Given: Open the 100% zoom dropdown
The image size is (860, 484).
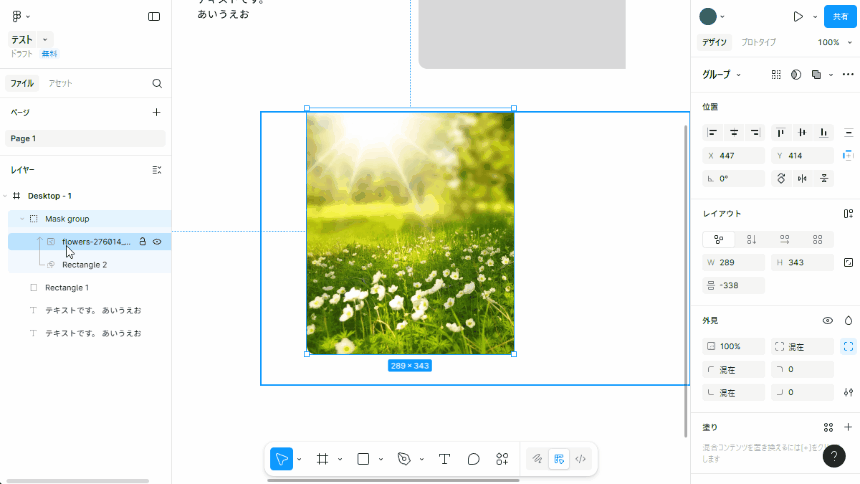Looking at the screenshot, I should (x=830, y=42).
